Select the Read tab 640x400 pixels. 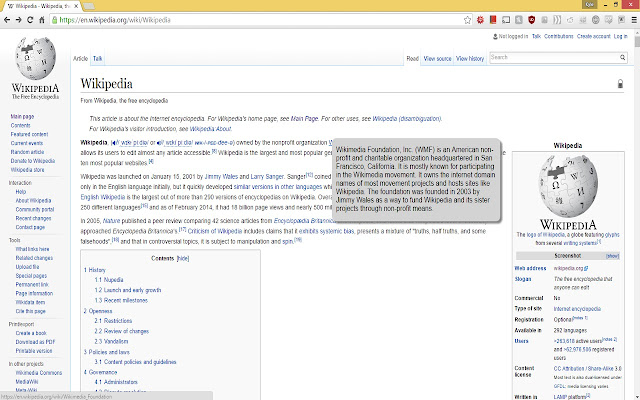point(412,58)
